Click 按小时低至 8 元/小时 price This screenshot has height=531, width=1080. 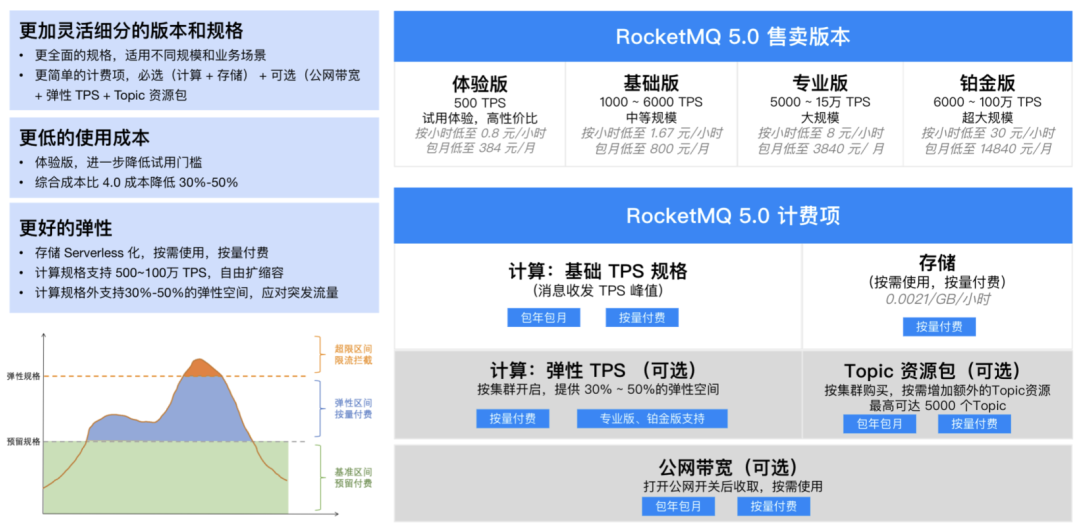coord(820,133)
